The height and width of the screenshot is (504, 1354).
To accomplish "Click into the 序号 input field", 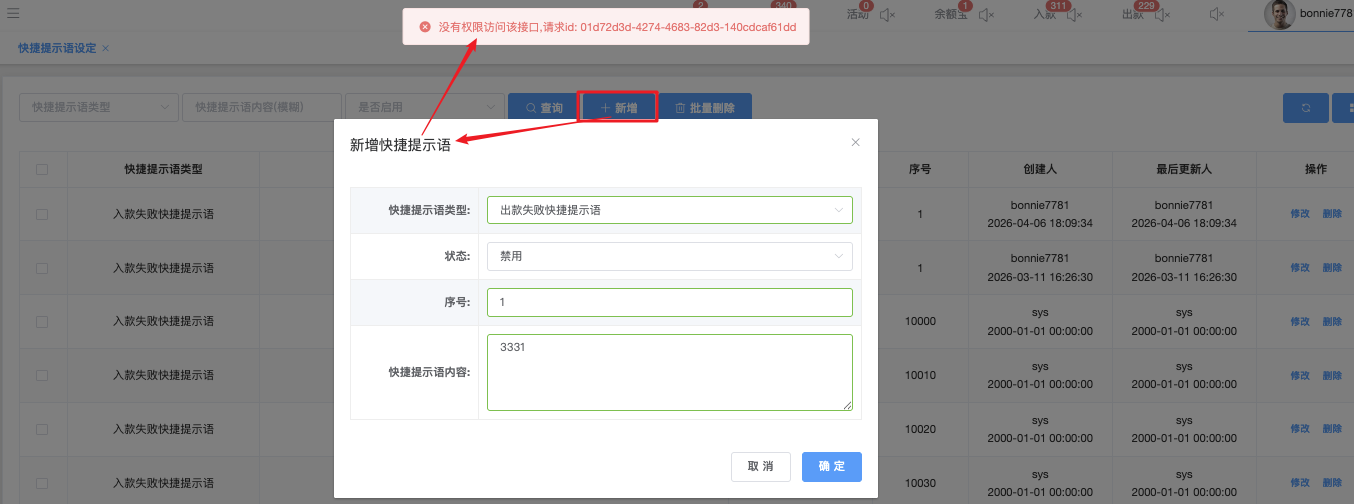I will coord(669,302).
